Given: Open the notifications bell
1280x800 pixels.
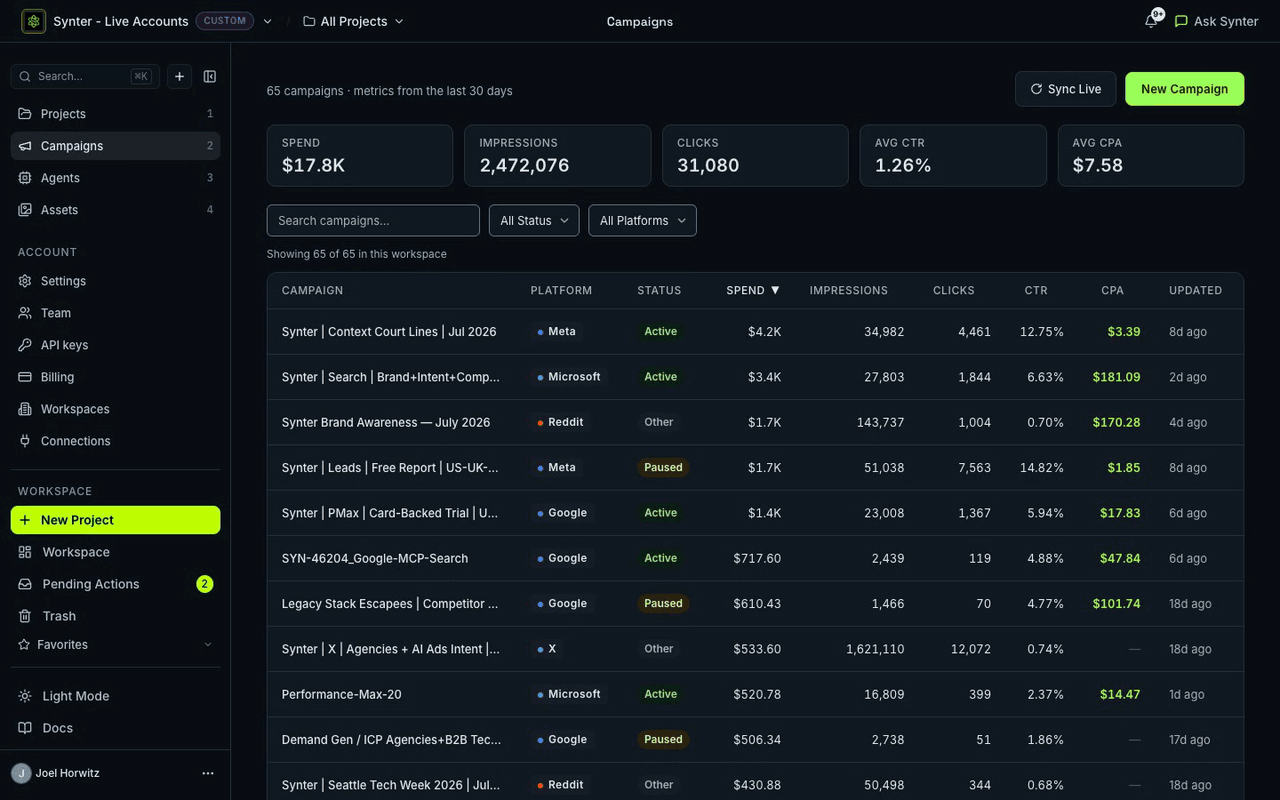Looking at the screenshot, I should pyautogui.click(x=1152, y=21).
